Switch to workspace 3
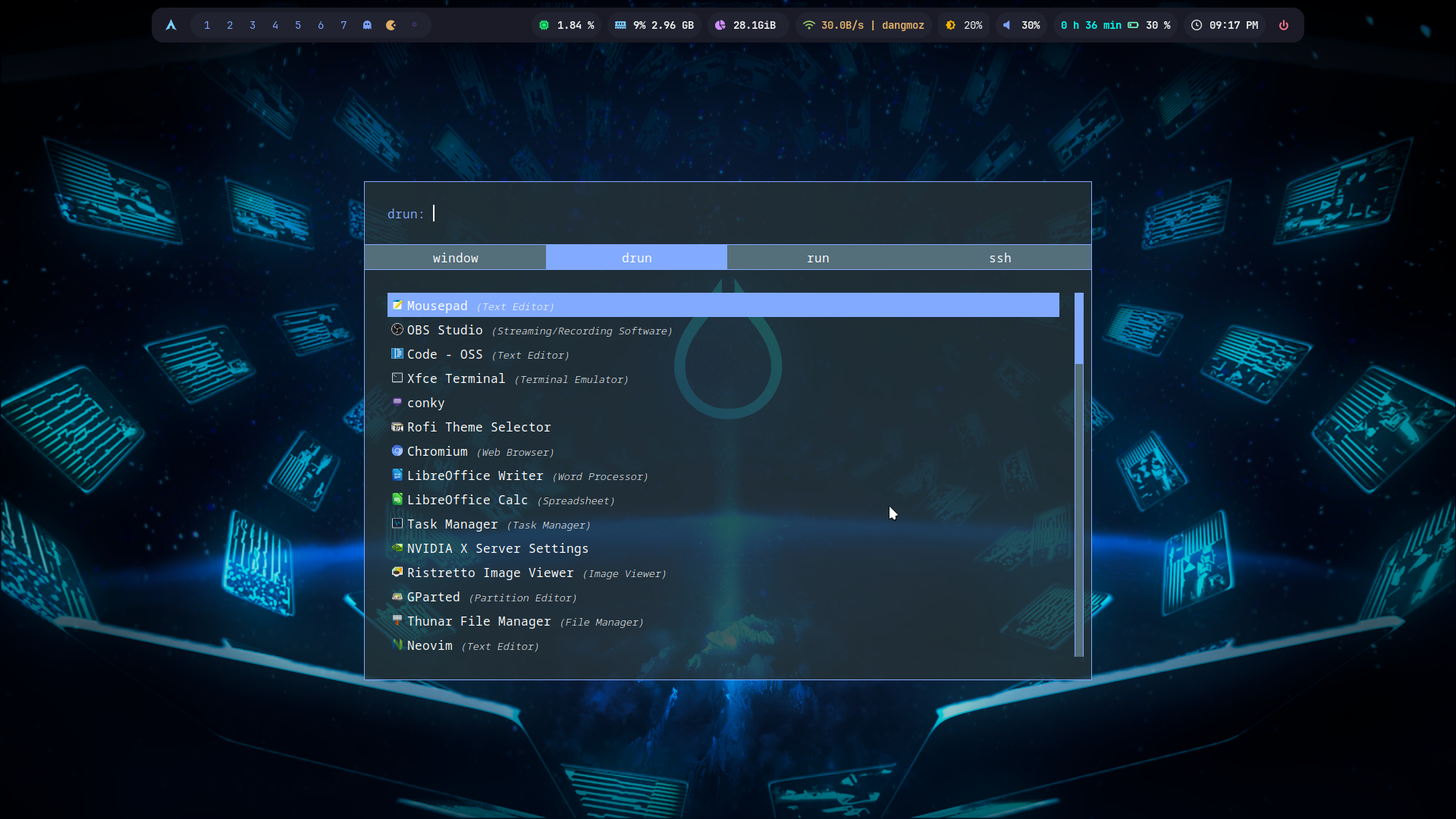The height and width of the screenshot is (819, 1456). 253,25
